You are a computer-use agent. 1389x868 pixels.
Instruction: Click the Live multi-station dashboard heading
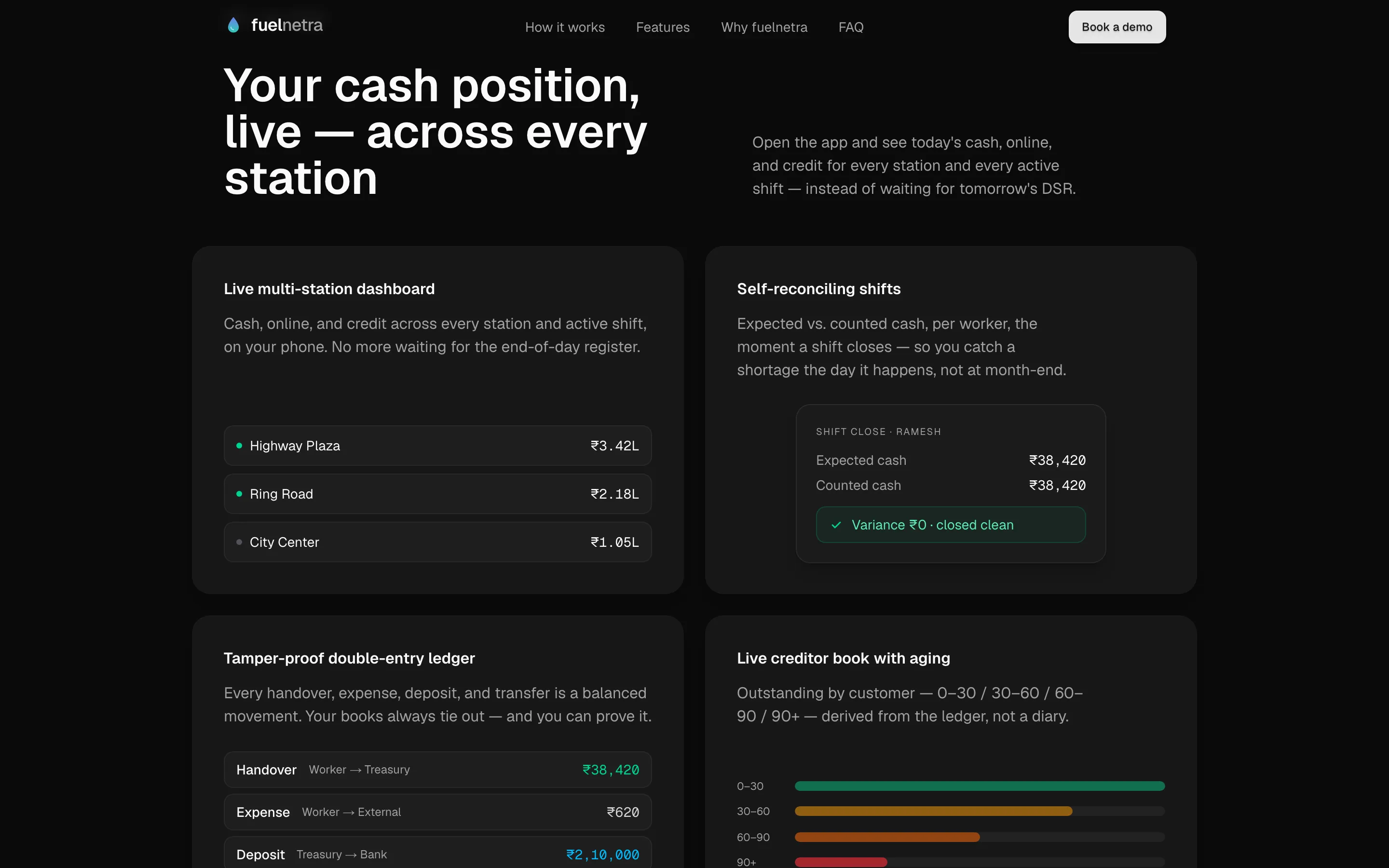329,289
